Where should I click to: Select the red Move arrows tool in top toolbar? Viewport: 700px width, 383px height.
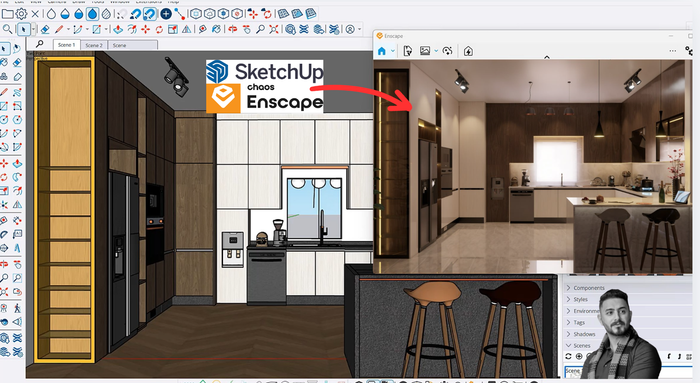coord(146,29)
